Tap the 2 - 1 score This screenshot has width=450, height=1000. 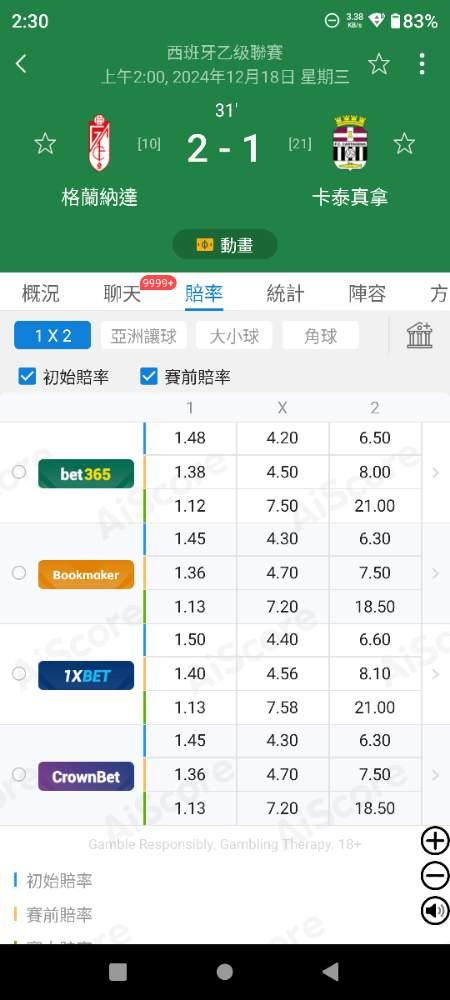click(x=224, y=149)
